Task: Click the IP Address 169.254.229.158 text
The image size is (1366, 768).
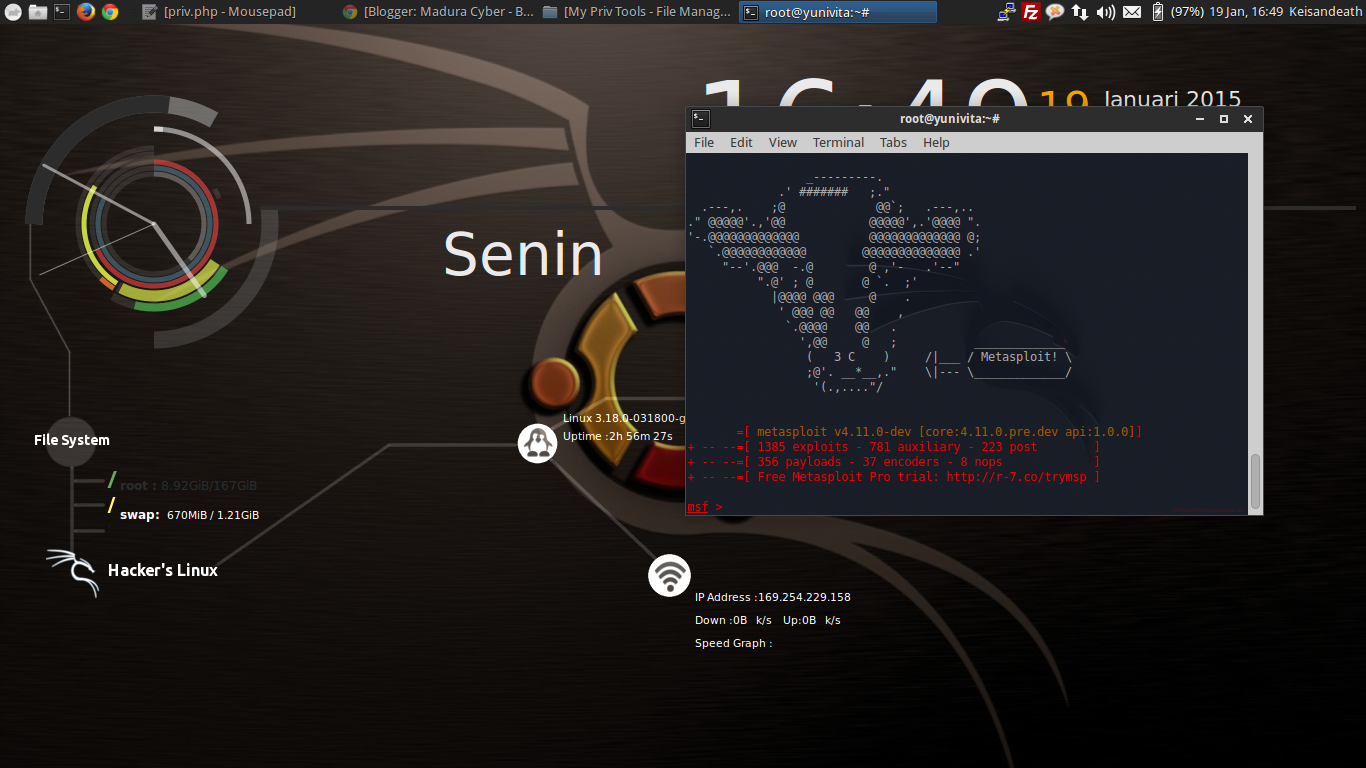Action: [773, 597]
